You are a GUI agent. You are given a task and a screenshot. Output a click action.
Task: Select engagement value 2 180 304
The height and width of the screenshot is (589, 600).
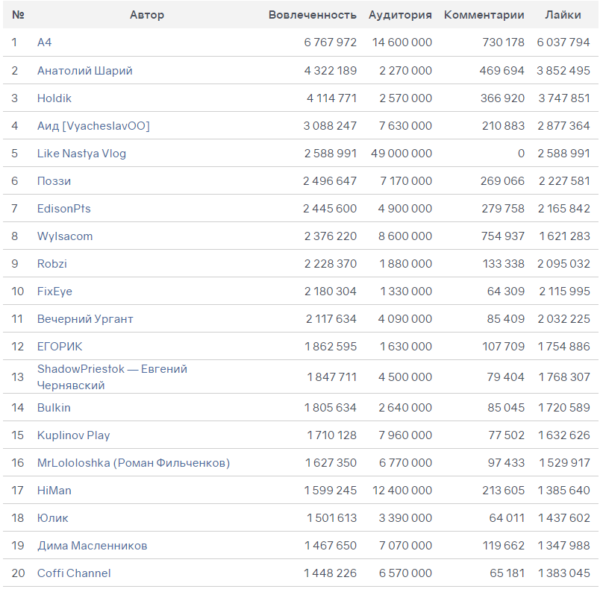coord(330,291)
